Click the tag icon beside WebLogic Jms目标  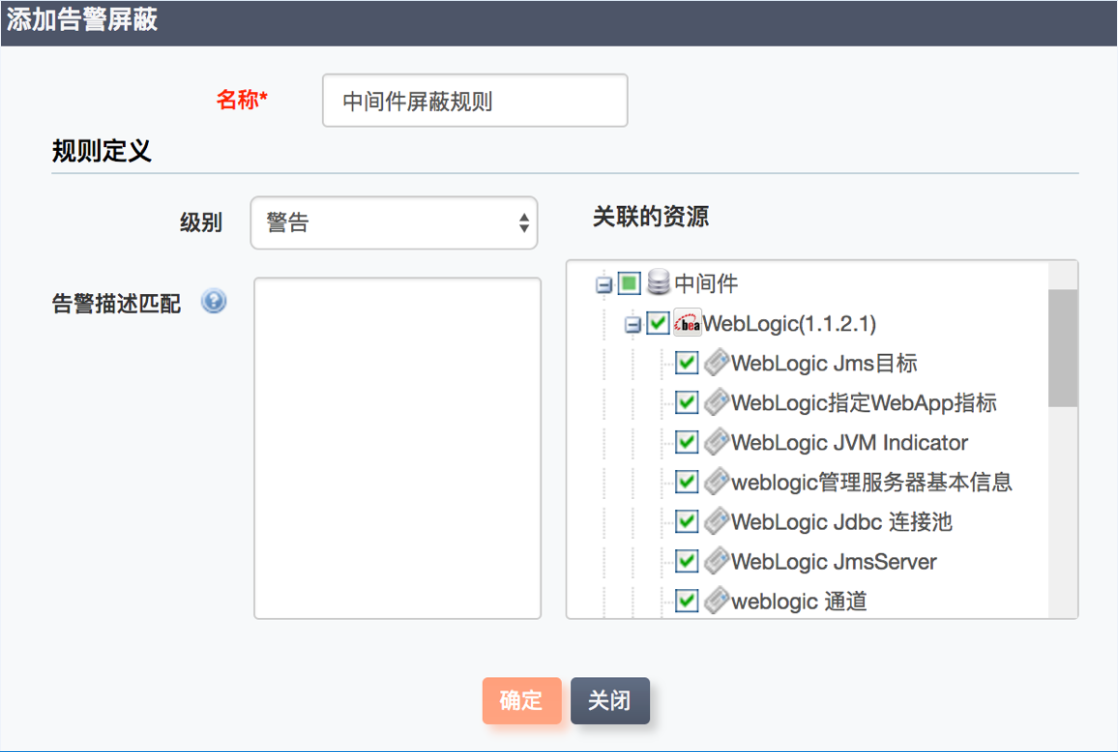point(715,362)
